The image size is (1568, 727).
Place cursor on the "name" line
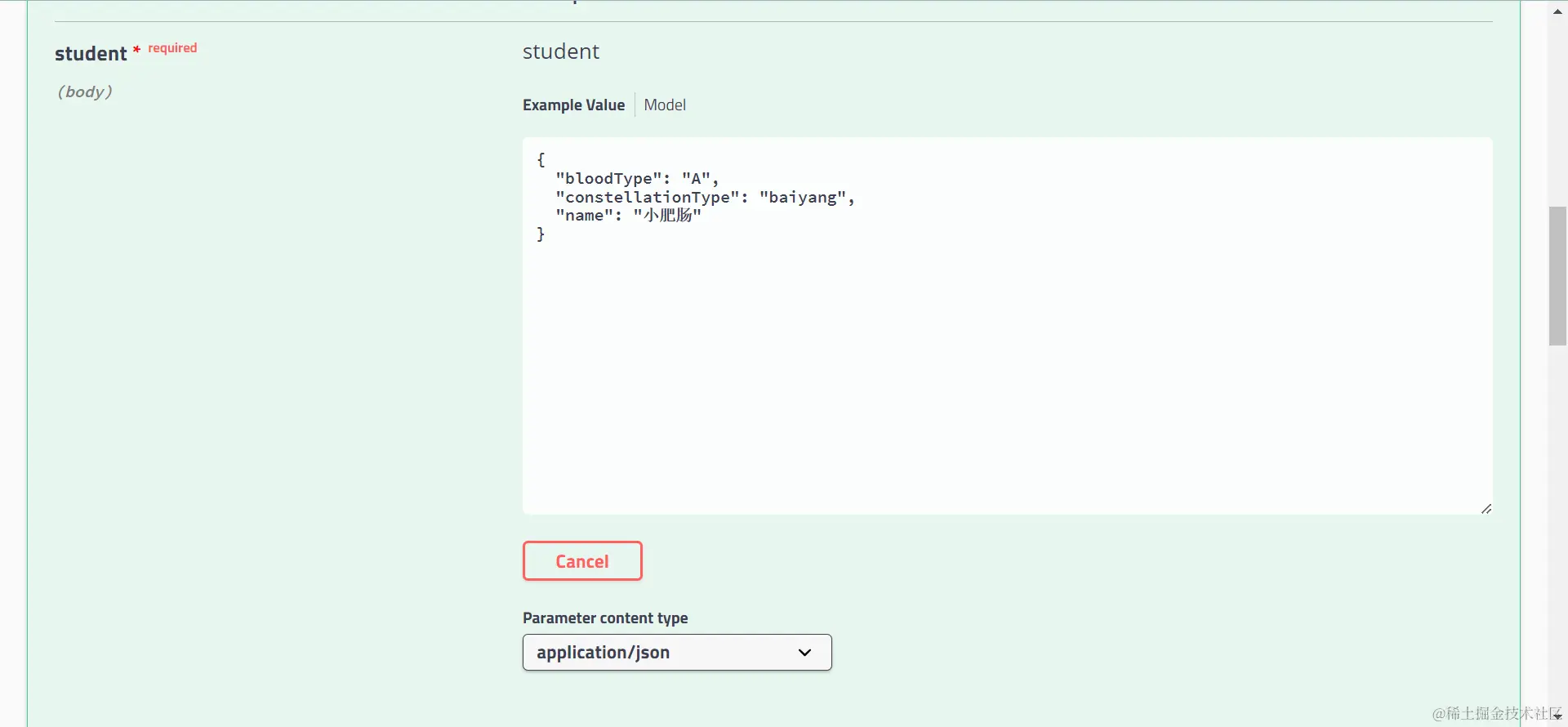[627, 216]
